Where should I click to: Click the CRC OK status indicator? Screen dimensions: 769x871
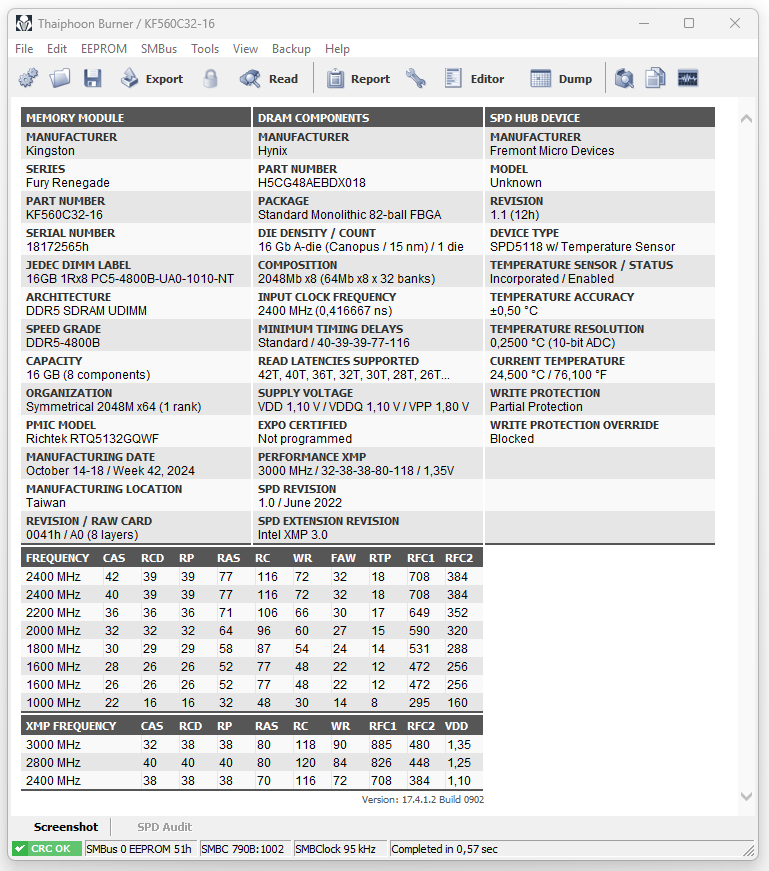(47, 849)
